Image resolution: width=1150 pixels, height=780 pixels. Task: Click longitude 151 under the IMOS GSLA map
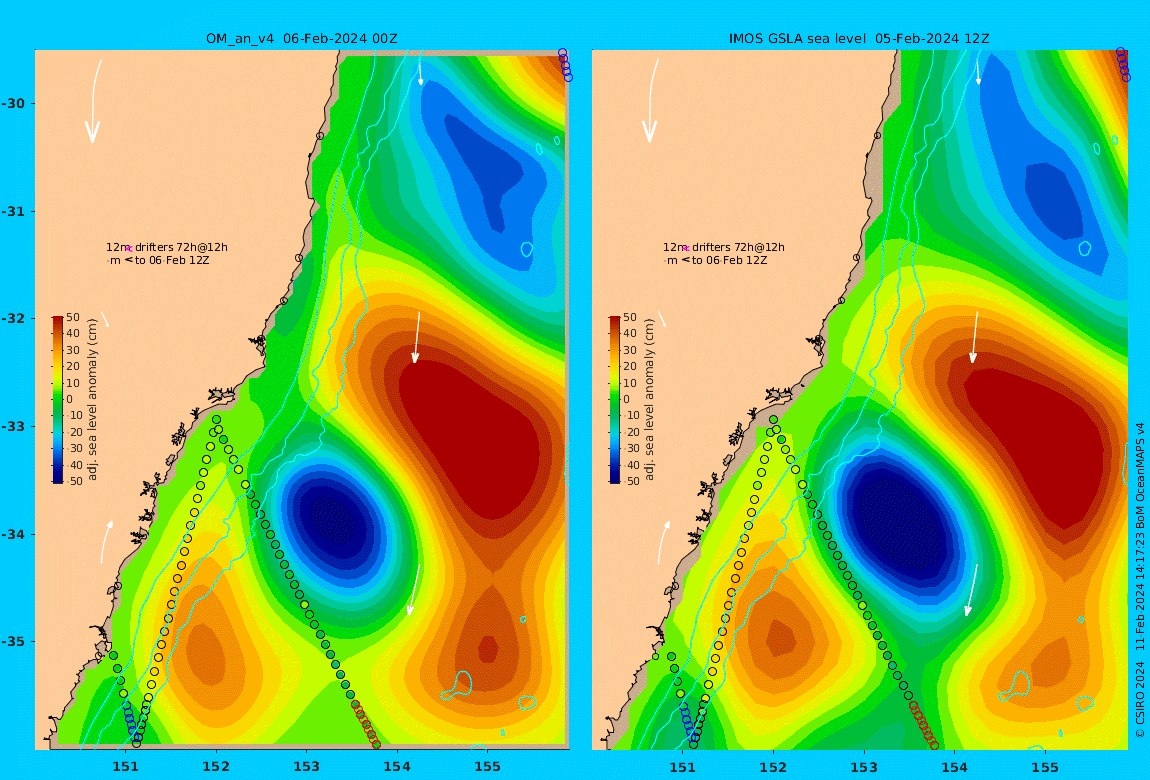683,767
